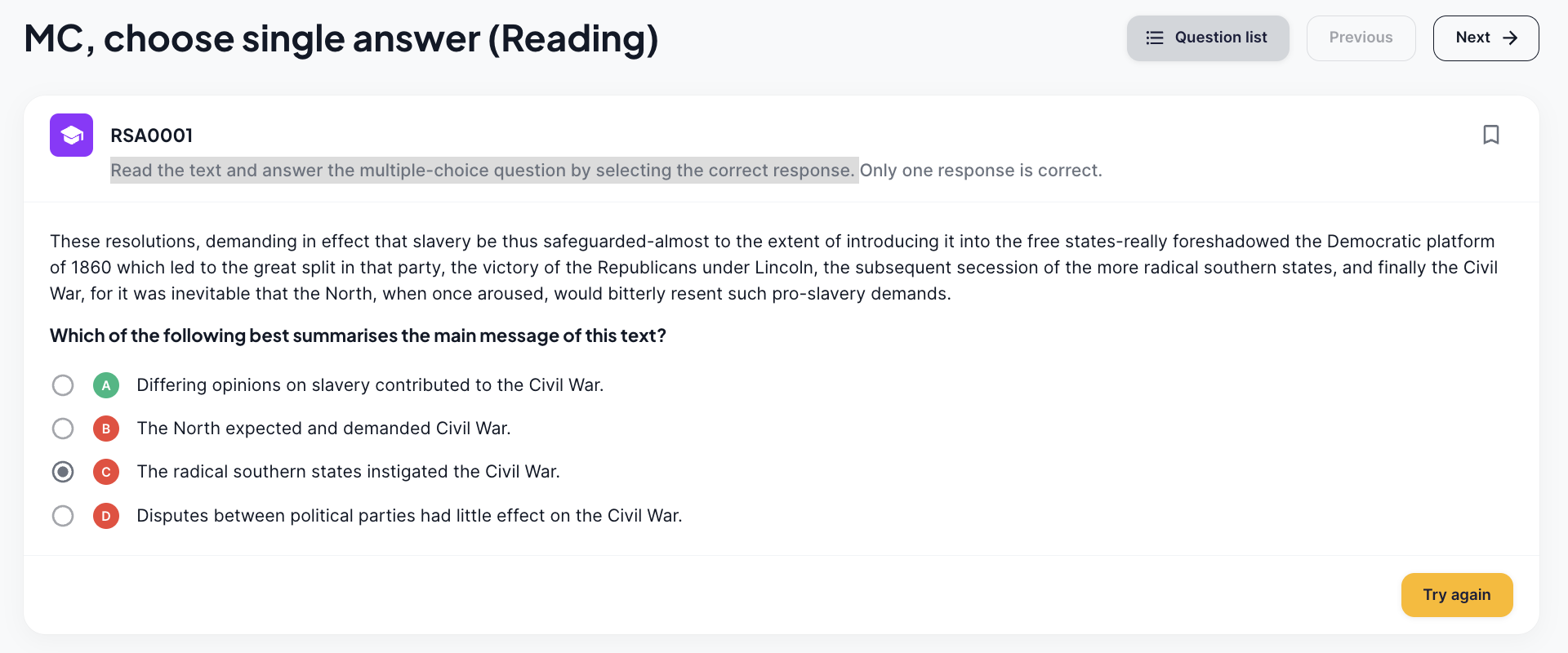Click the purple graduation cap icon
Viewport: 1568px width, 653px height.
tap(71, 135)
